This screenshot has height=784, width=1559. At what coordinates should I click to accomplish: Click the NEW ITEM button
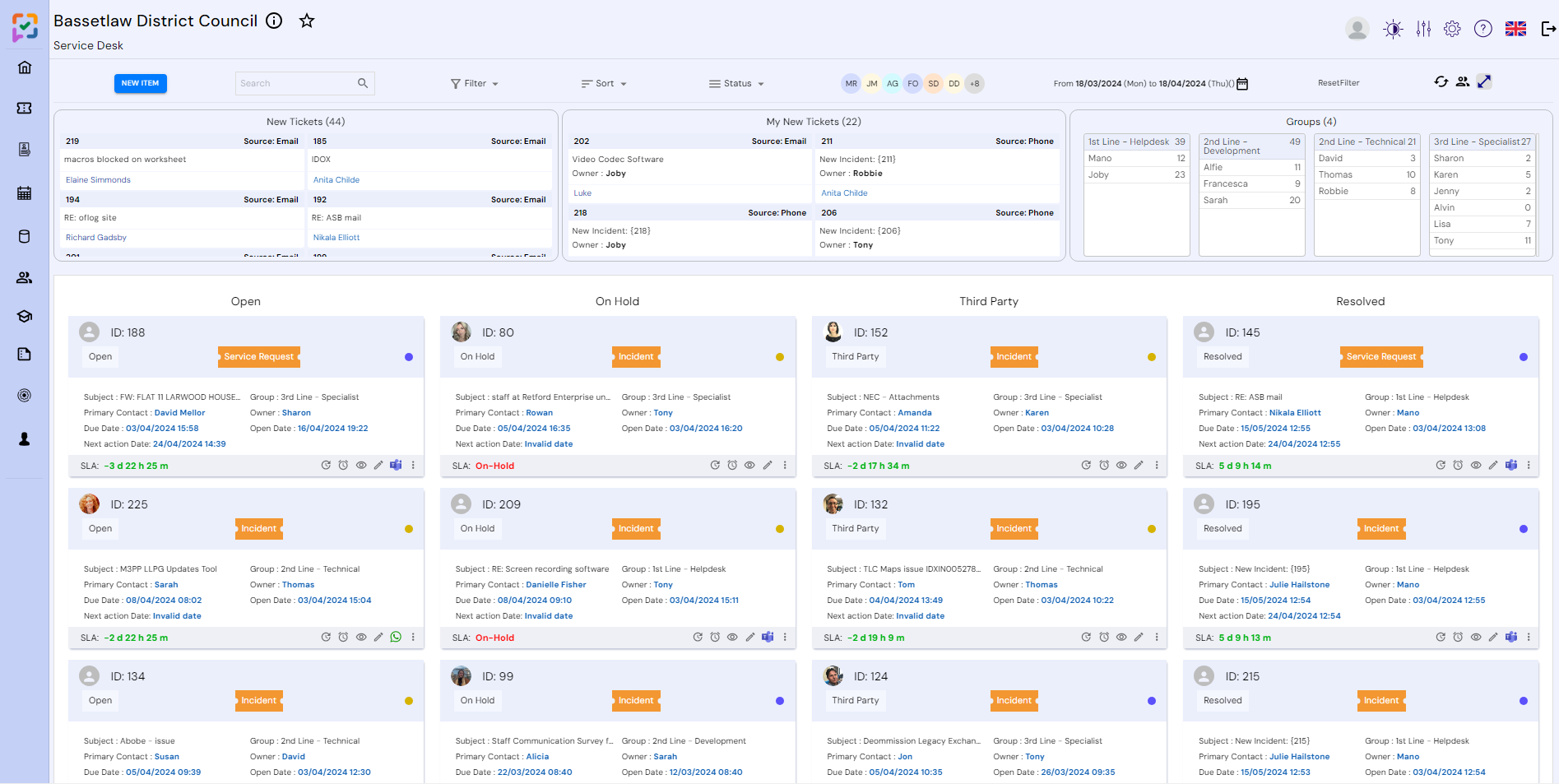tap(141, 83)
